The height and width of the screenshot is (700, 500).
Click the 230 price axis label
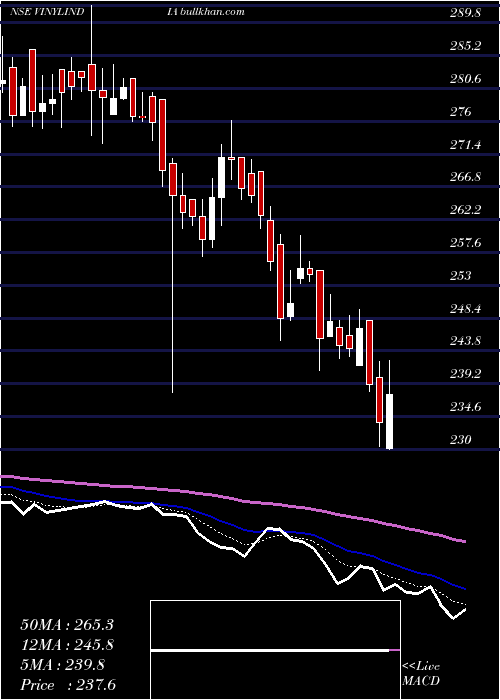460,440
